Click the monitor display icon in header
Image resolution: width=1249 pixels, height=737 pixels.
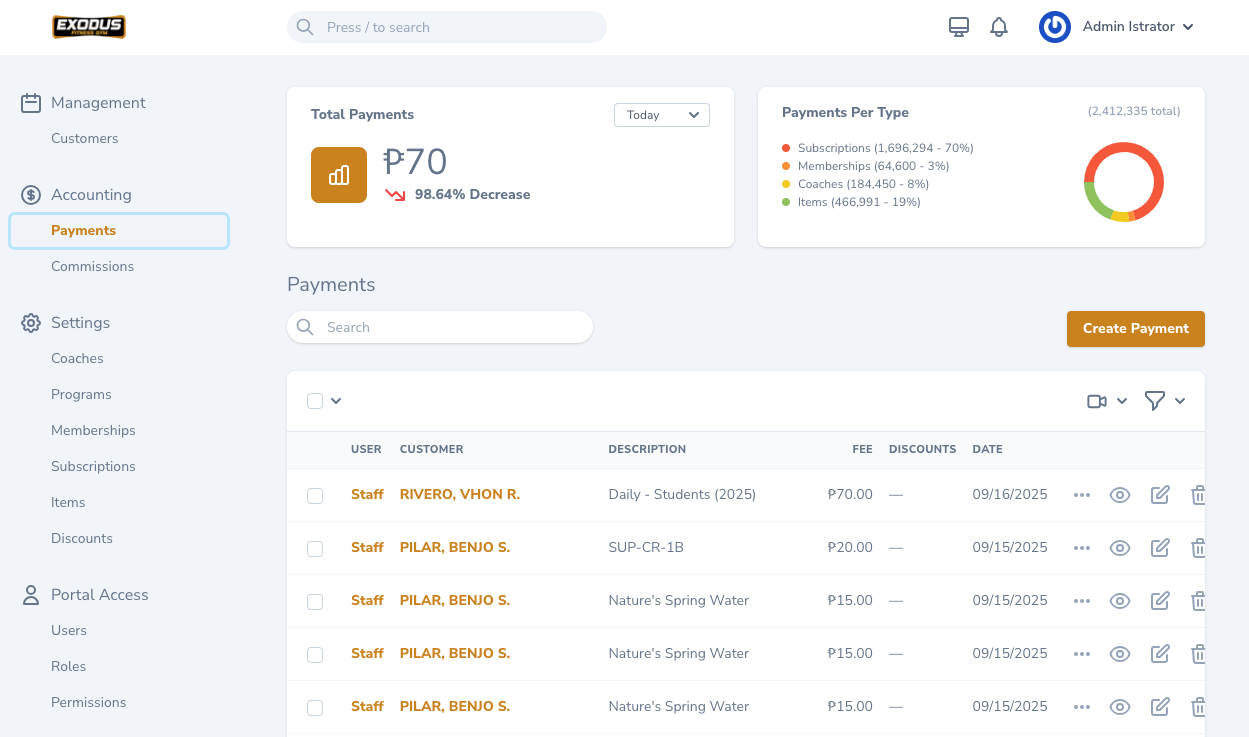(x=958, y=27)
